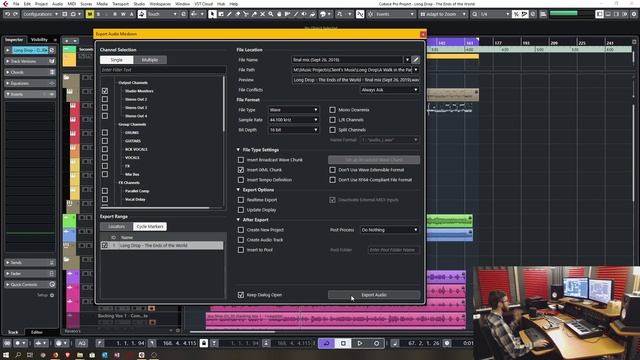The image size is (640, 360).
Task: Switch to the Visibility tab
Action: 40,40
